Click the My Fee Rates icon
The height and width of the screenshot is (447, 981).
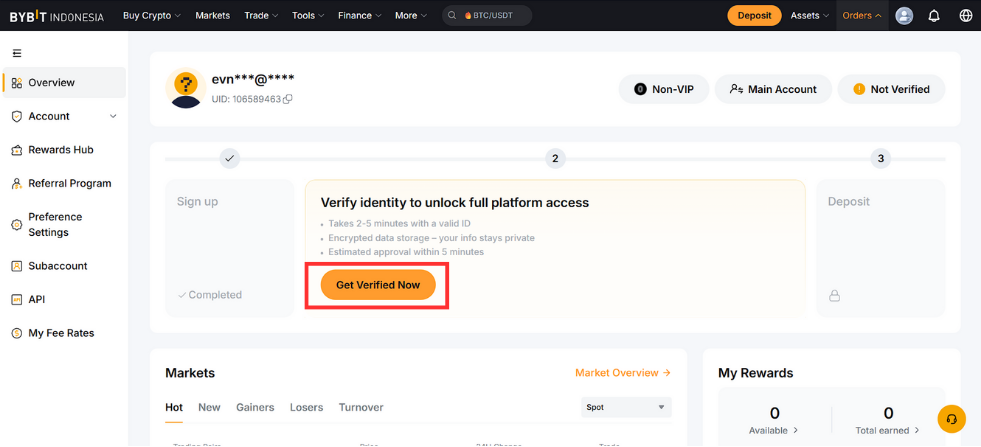coord(17,334)
